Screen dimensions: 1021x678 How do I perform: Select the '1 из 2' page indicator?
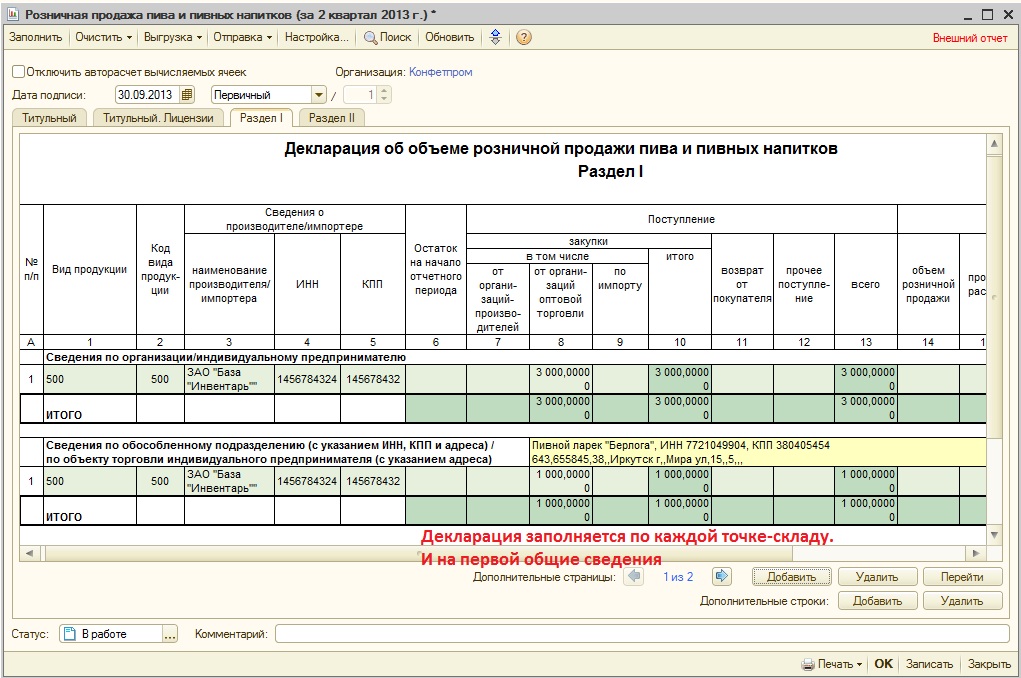click(x=678, y=576)
